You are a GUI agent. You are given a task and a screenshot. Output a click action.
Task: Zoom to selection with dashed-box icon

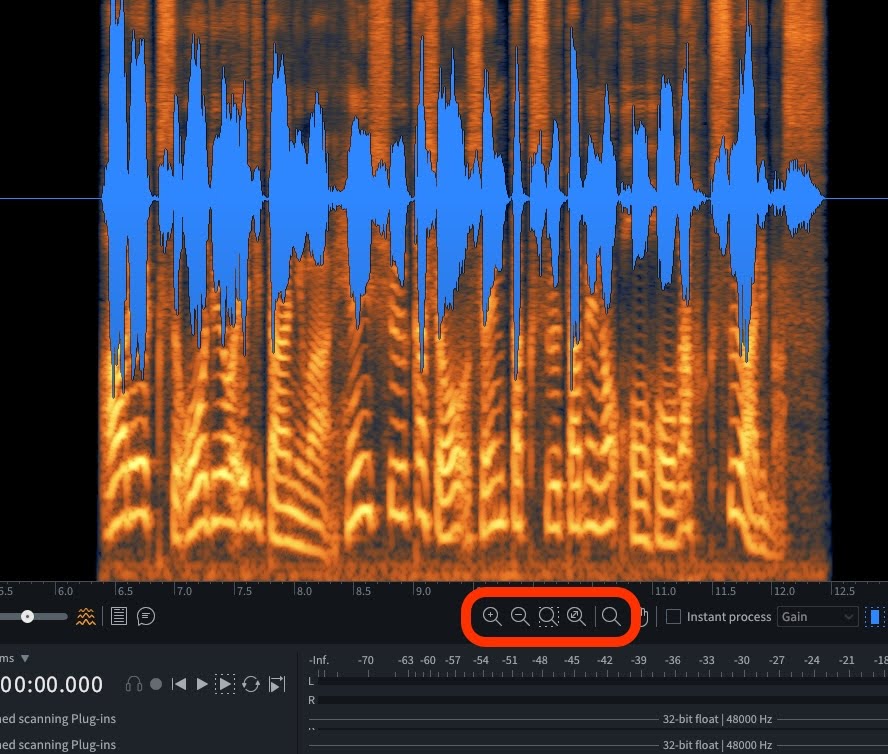547,617
